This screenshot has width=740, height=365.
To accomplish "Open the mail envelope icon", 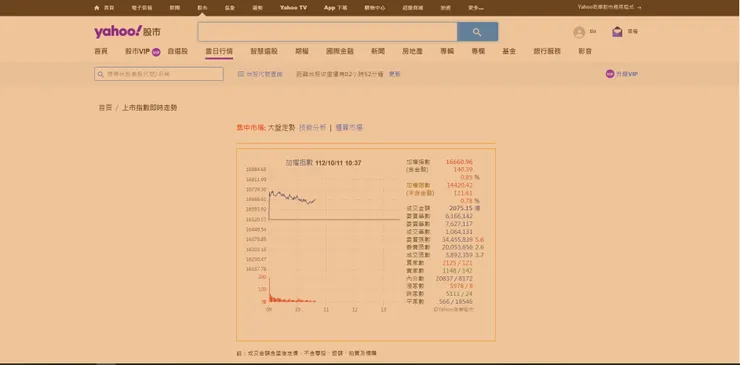I will (x=617, y=32).
